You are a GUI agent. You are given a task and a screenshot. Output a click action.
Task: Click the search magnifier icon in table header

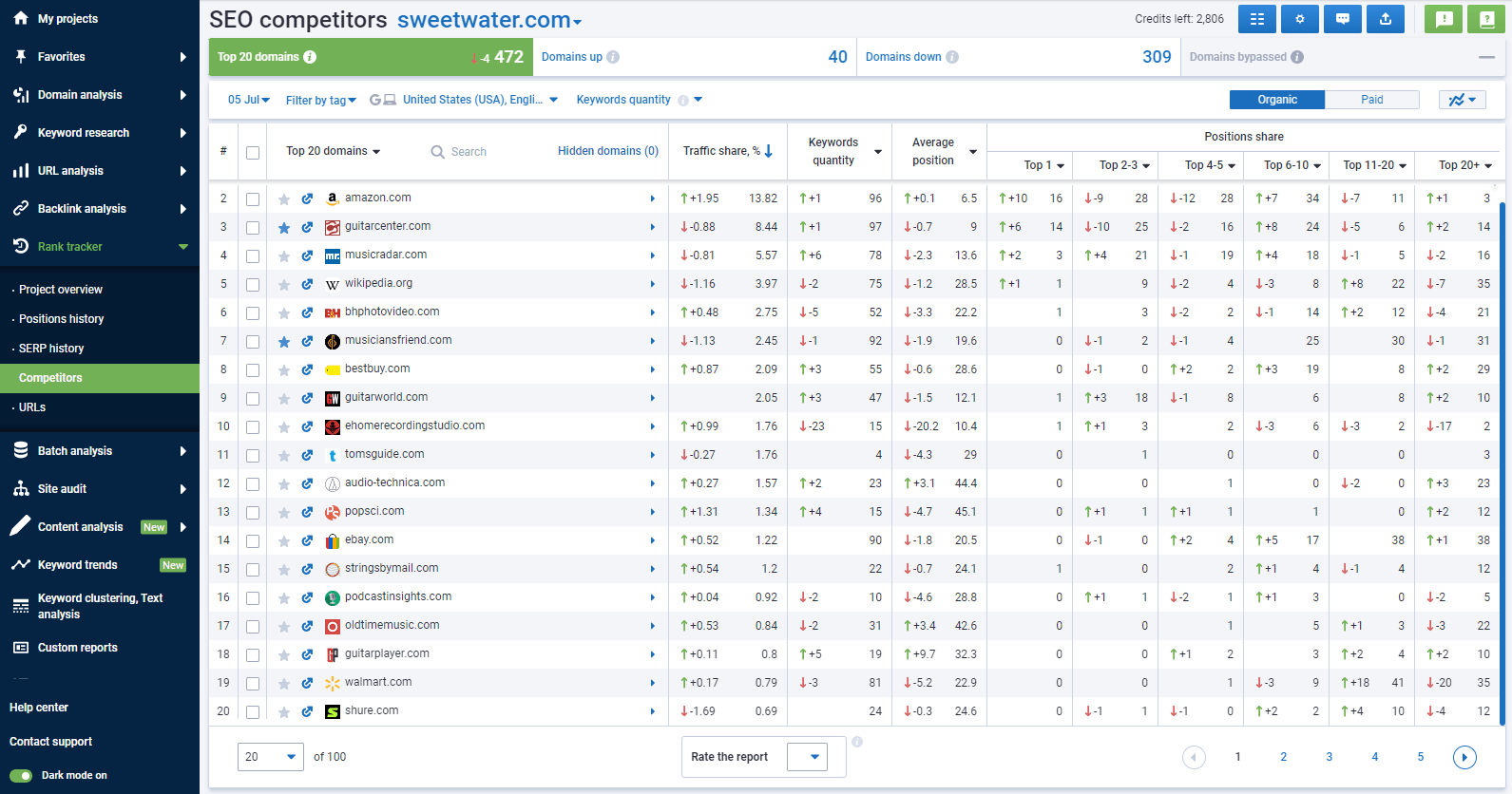[438, 152]
